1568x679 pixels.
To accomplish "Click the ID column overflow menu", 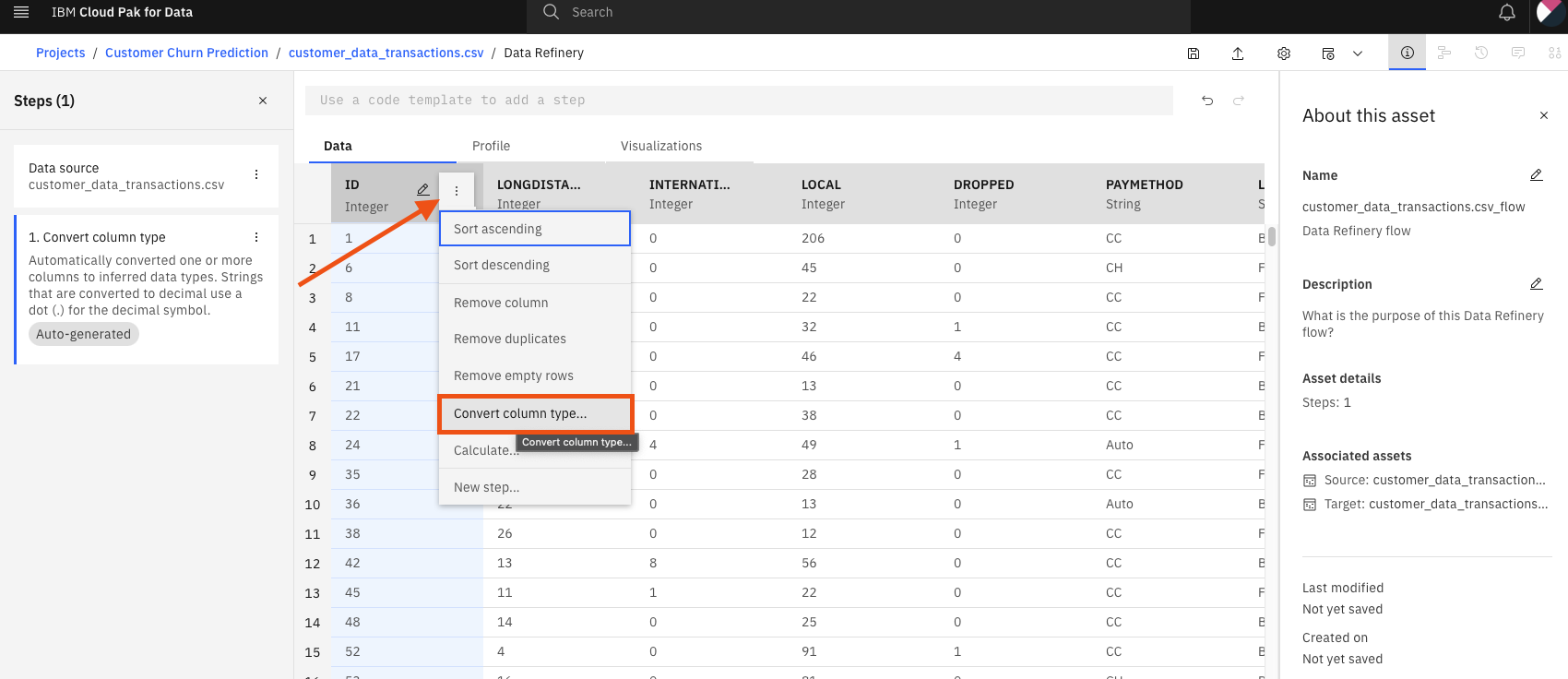I will tap(457, 191).
